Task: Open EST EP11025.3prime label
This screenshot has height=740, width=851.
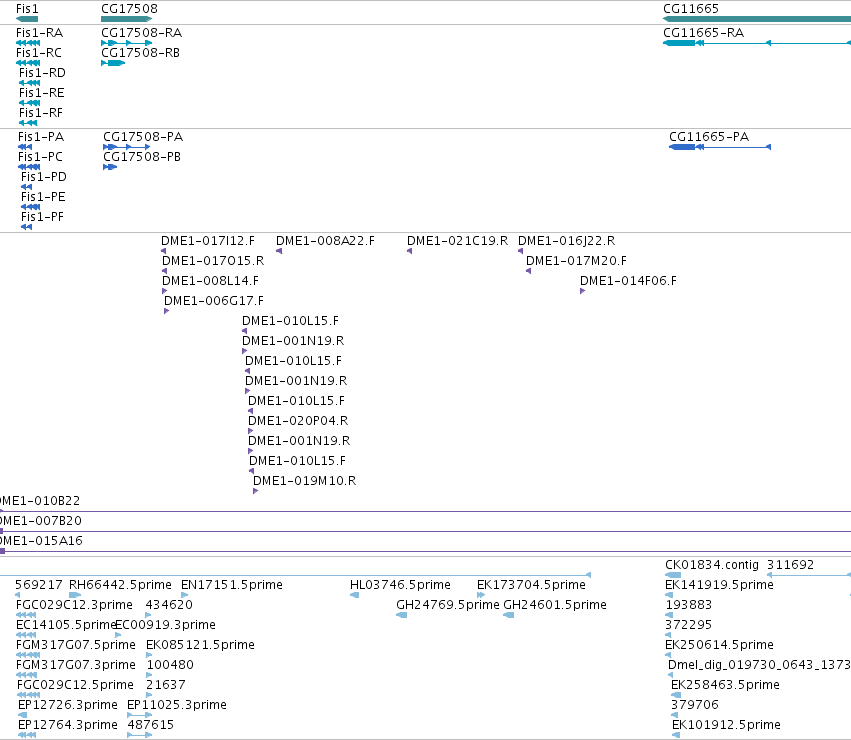Action: [176, 706]
